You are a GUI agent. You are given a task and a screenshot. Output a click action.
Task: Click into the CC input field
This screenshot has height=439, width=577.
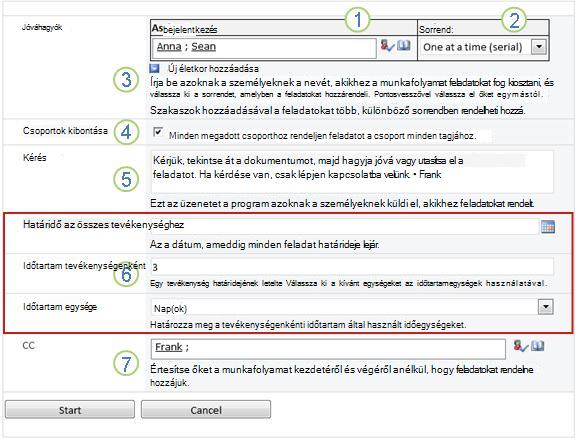(x=328, y=349)
